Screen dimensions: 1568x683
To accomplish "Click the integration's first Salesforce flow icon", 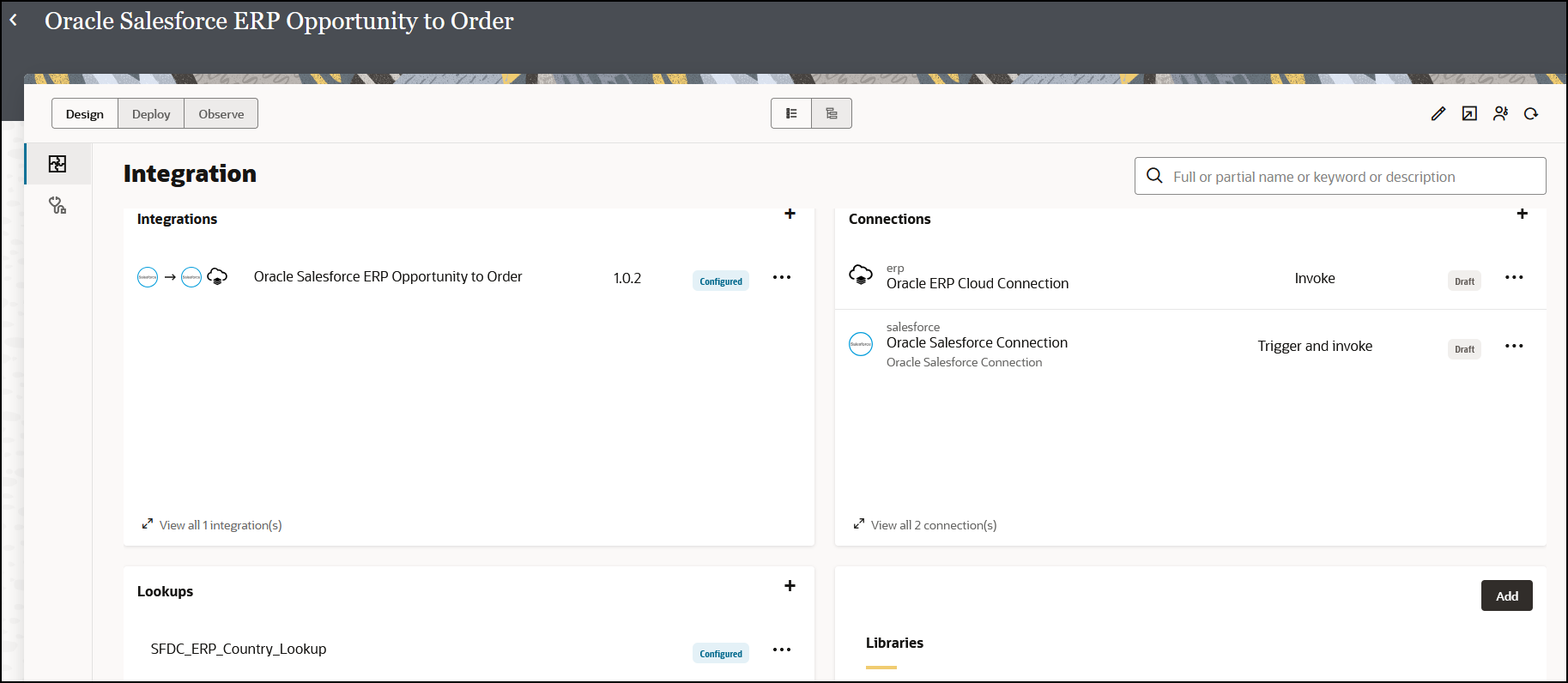I will (x=148, y=277).
